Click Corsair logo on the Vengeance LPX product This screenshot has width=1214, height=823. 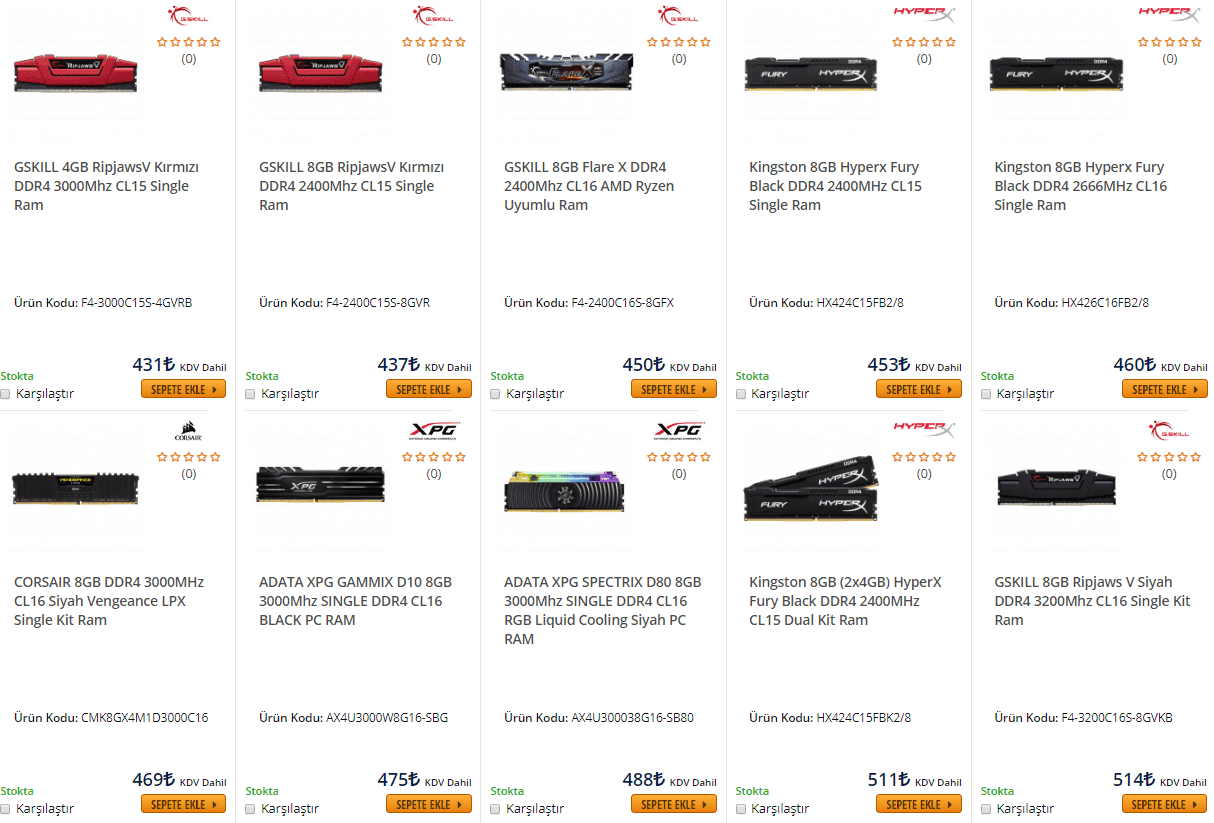tap(188, 433)
